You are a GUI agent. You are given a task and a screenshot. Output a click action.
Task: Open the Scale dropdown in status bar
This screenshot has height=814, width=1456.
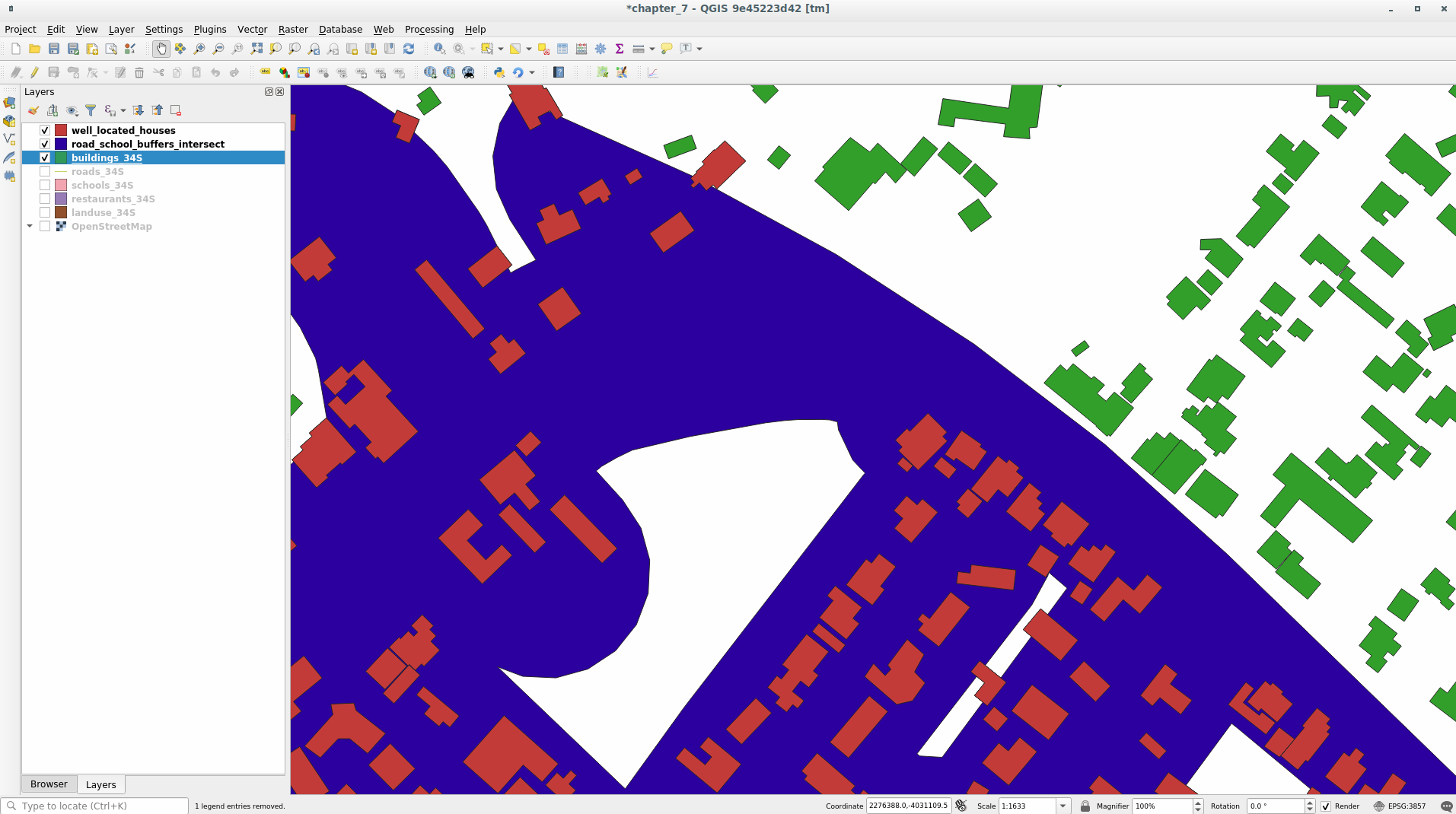point(1063,806)
